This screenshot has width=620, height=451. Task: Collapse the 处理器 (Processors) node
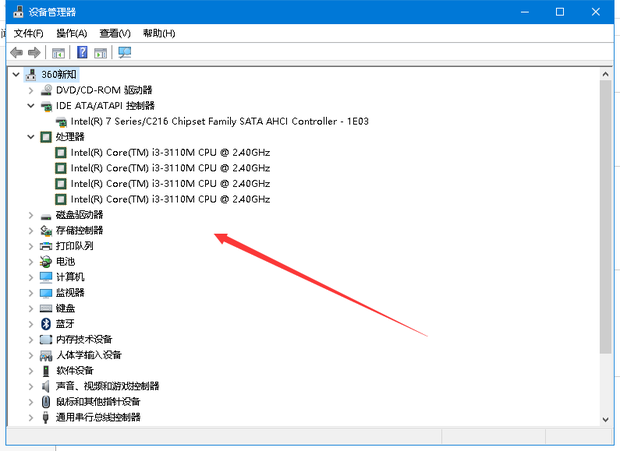pyautogui.click(x=31, y=137)
